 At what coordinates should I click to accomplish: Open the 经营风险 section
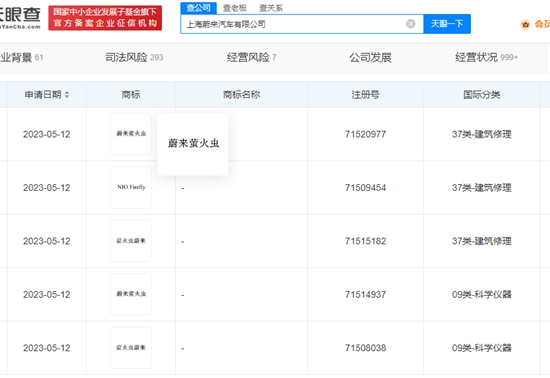[251, 57]
